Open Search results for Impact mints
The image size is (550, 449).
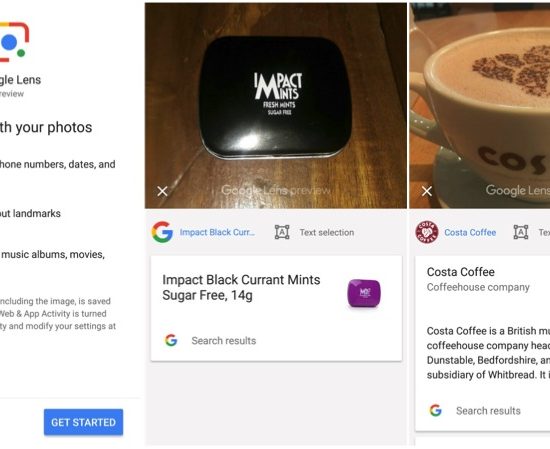(224, 341)
